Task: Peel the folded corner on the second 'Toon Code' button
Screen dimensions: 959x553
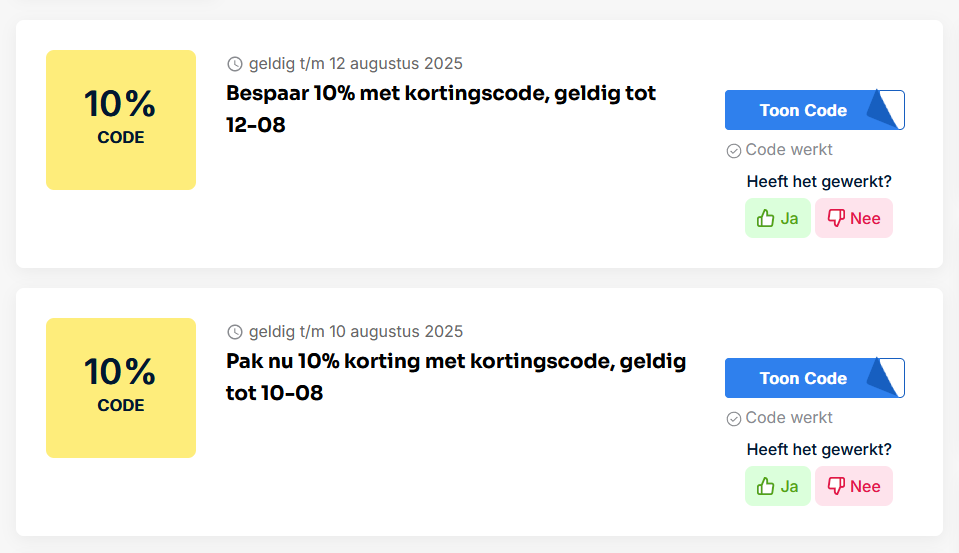Action: click(885, 377)
